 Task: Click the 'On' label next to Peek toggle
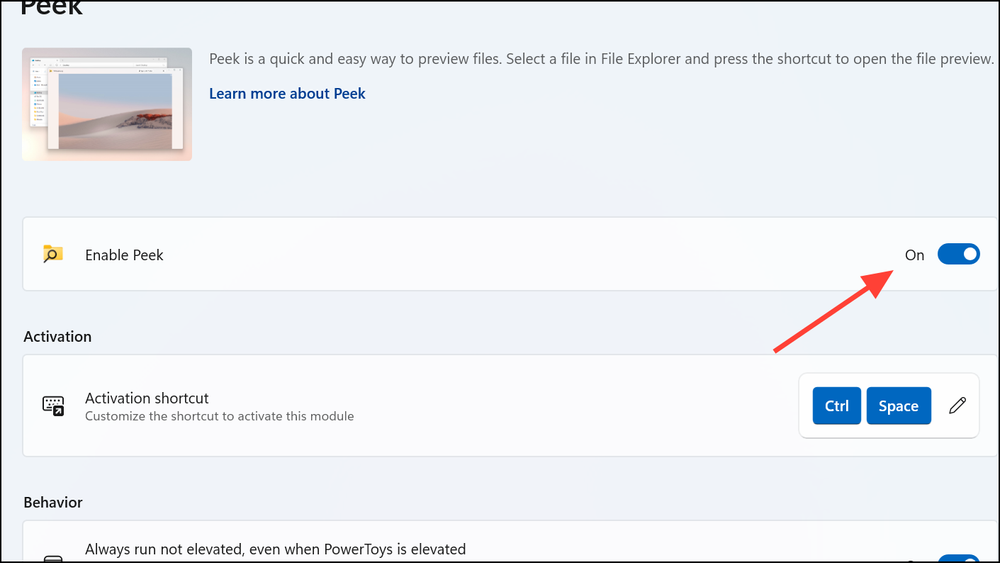pyautogui.click(x=914, y=255)
